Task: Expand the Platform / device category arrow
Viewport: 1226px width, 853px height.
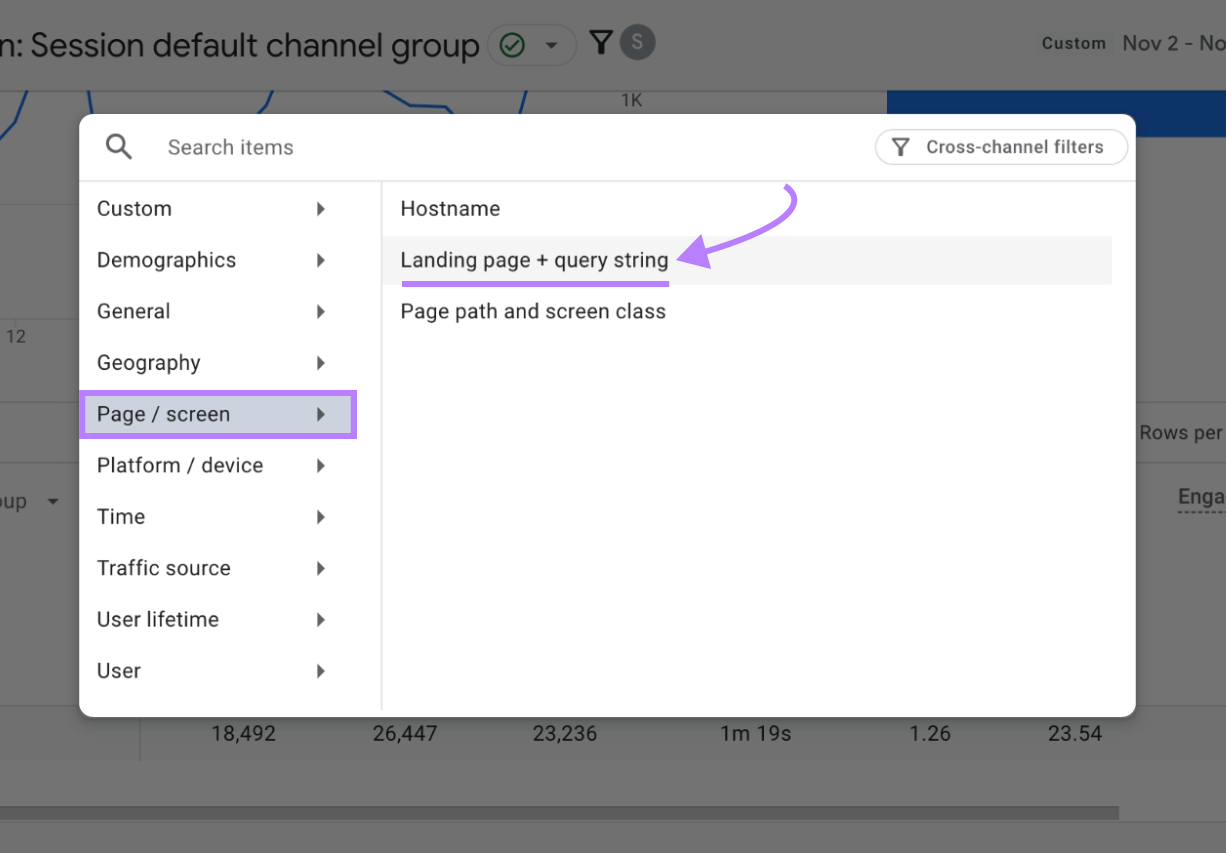Action: (x=320, y=465)
